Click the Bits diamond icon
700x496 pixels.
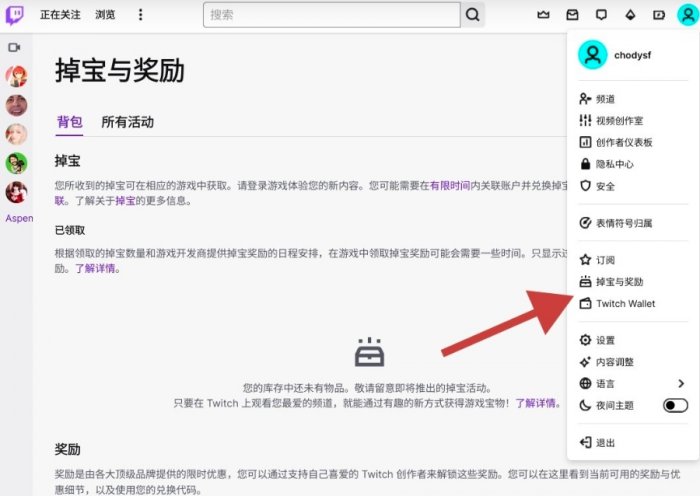click(x=630, y=15)
